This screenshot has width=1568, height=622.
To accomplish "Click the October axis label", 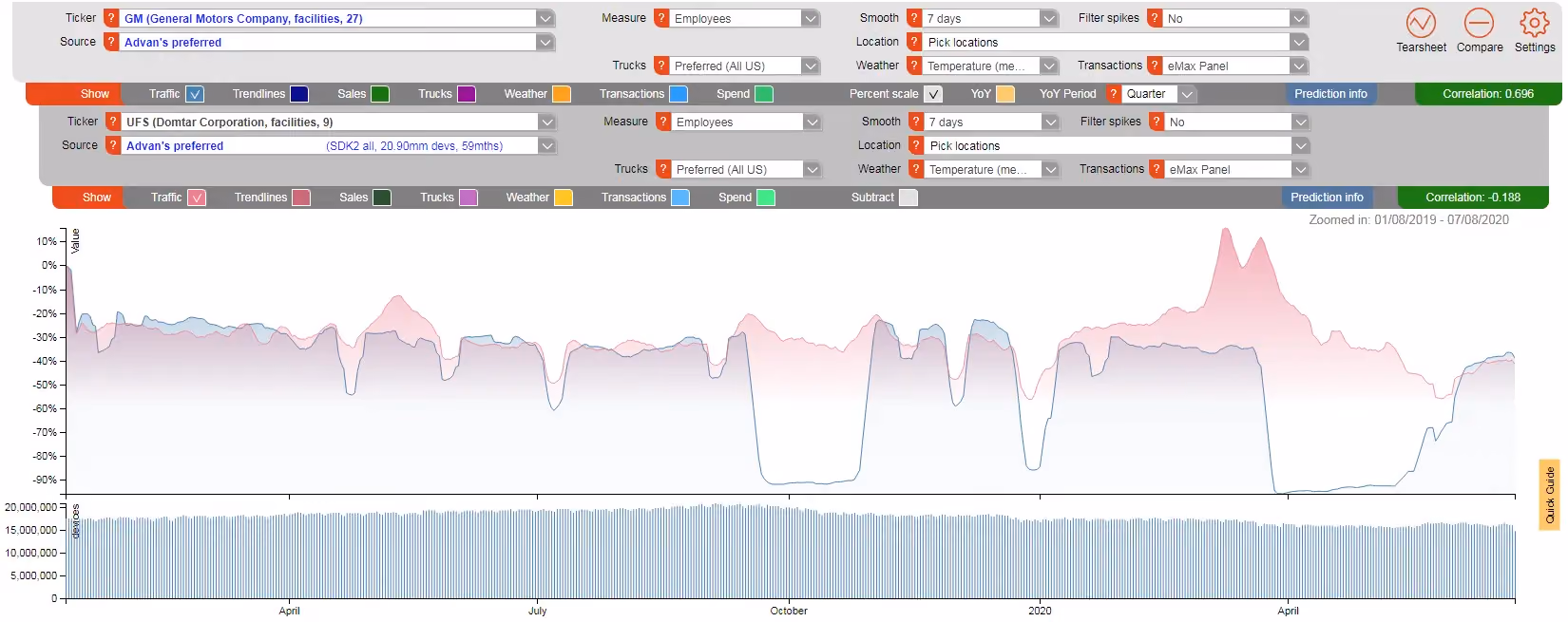I will [789, 611].
